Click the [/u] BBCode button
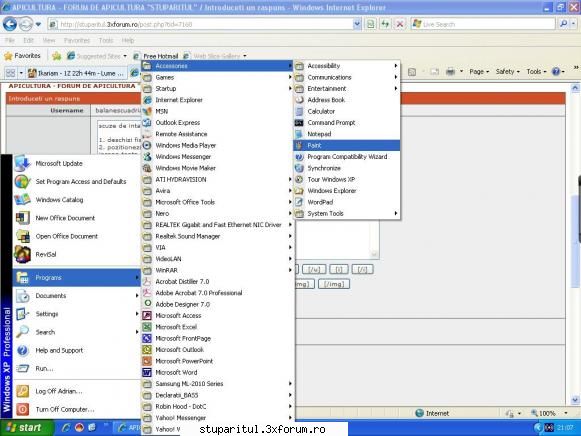Viewport: 581px width, 436px height. pos(314,269)
